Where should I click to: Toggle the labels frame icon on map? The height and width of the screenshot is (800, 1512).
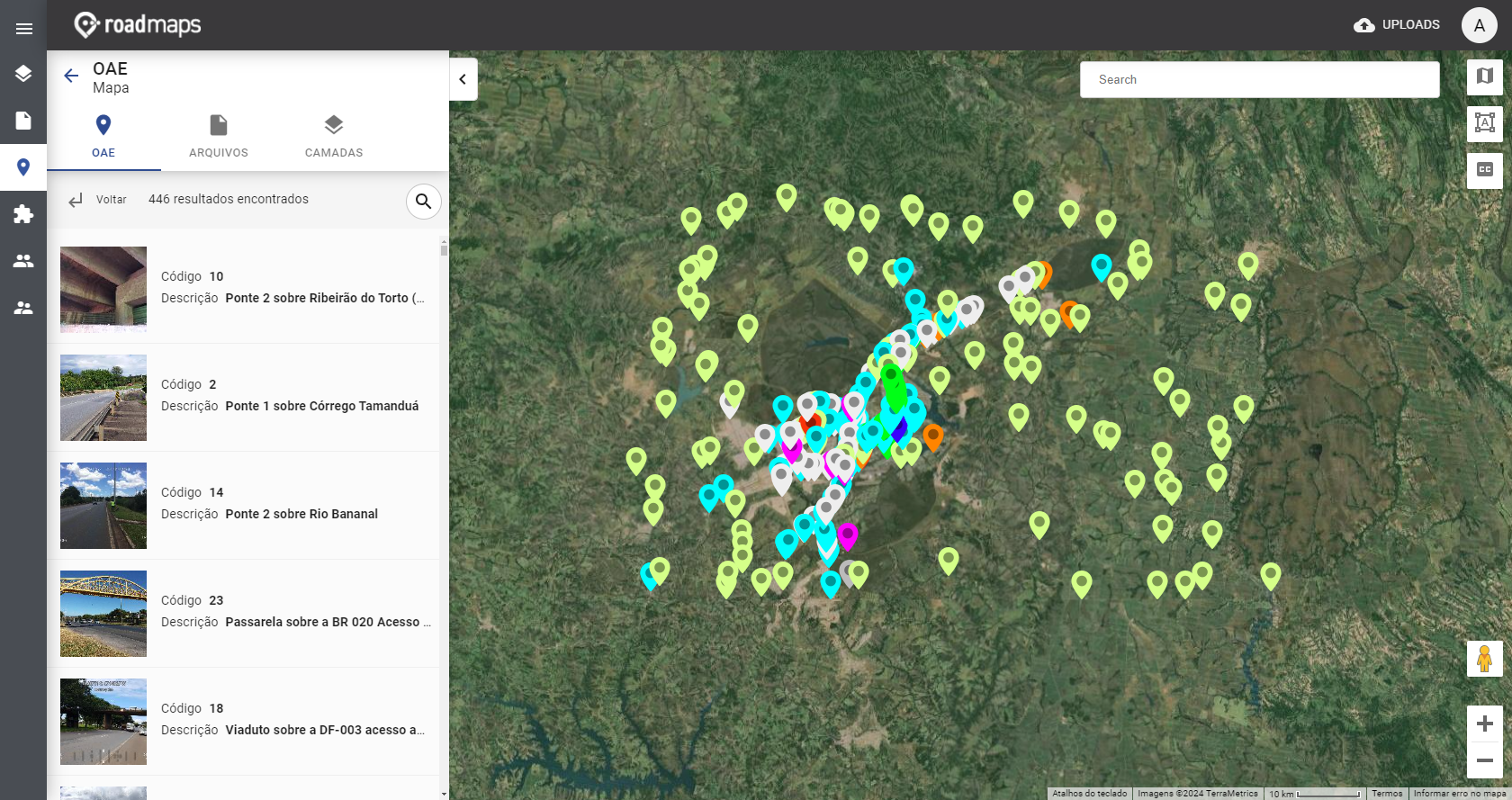point(1485,122)
